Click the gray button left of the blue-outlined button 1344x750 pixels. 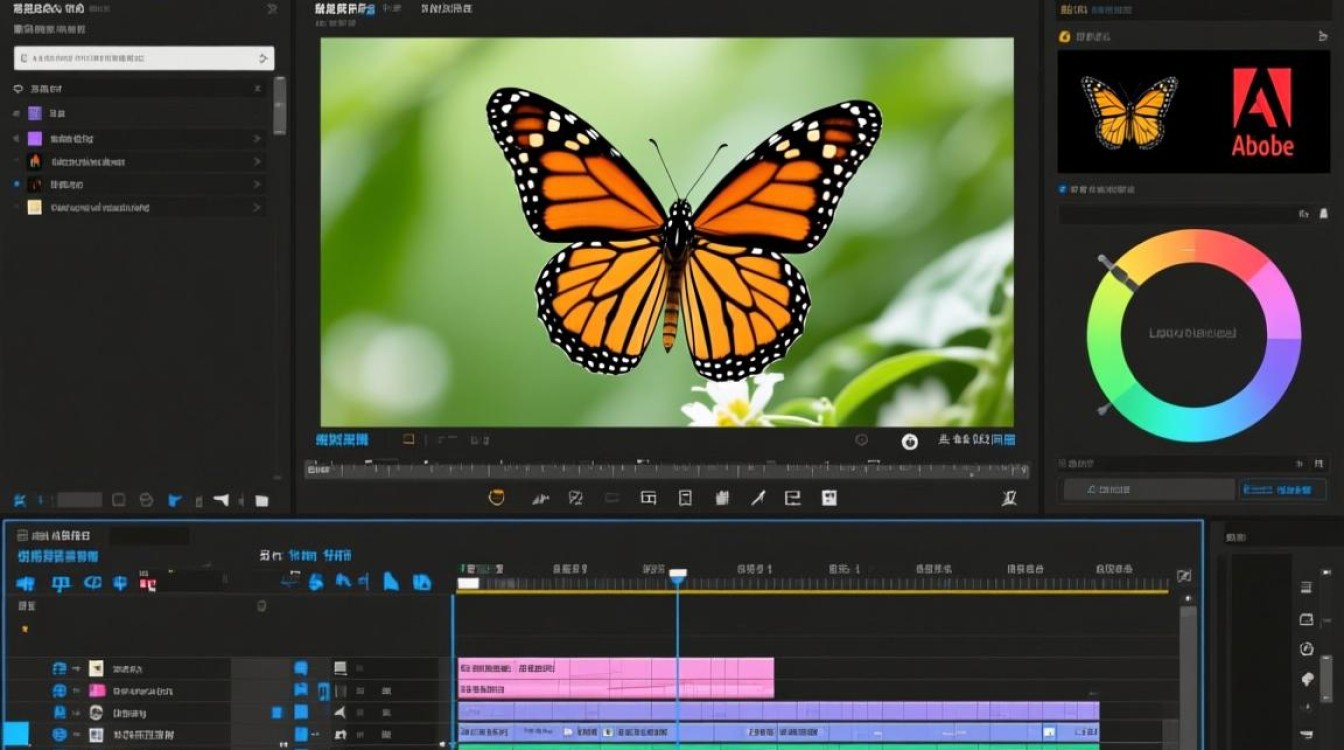point(1148,489)
